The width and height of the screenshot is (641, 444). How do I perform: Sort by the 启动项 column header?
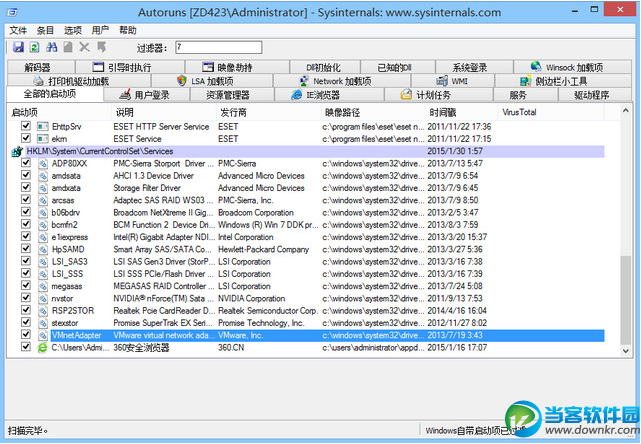click(x=59, y=112)
